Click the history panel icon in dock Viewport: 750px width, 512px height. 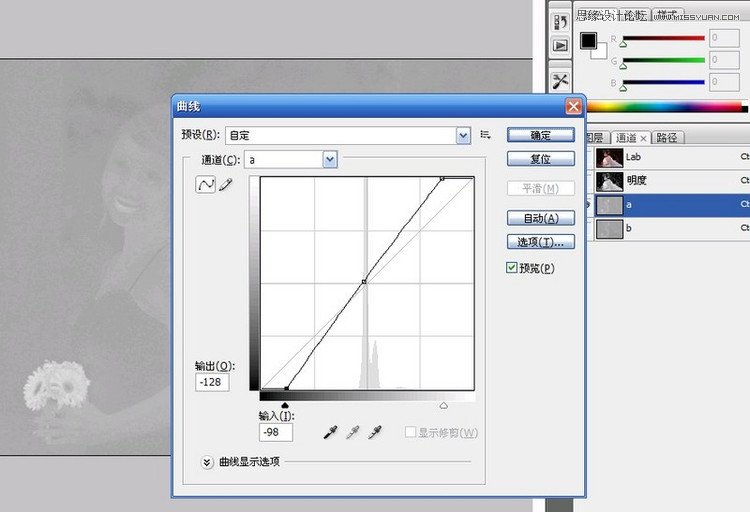[560, 22]
